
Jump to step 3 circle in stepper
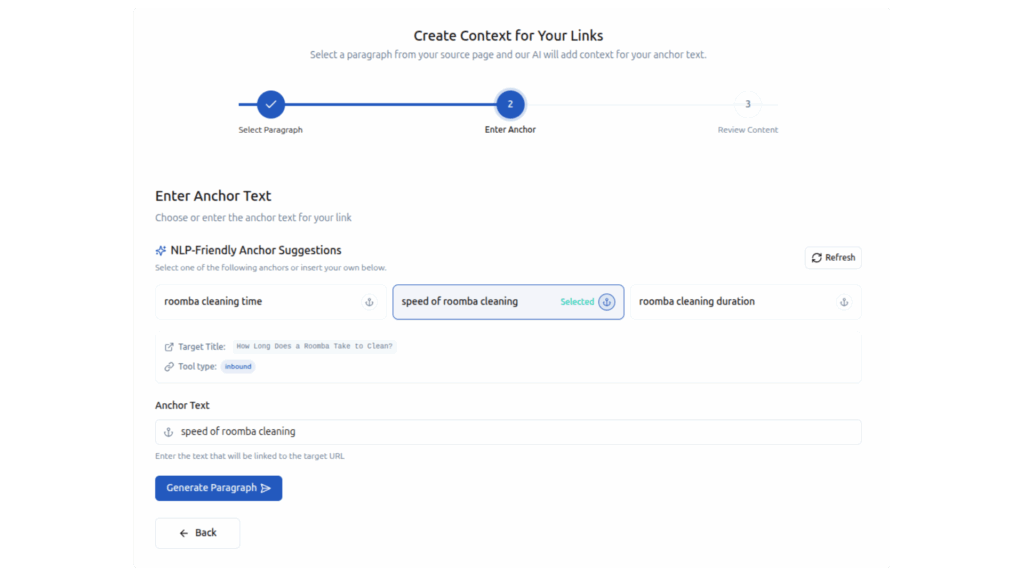click(747, 104)
